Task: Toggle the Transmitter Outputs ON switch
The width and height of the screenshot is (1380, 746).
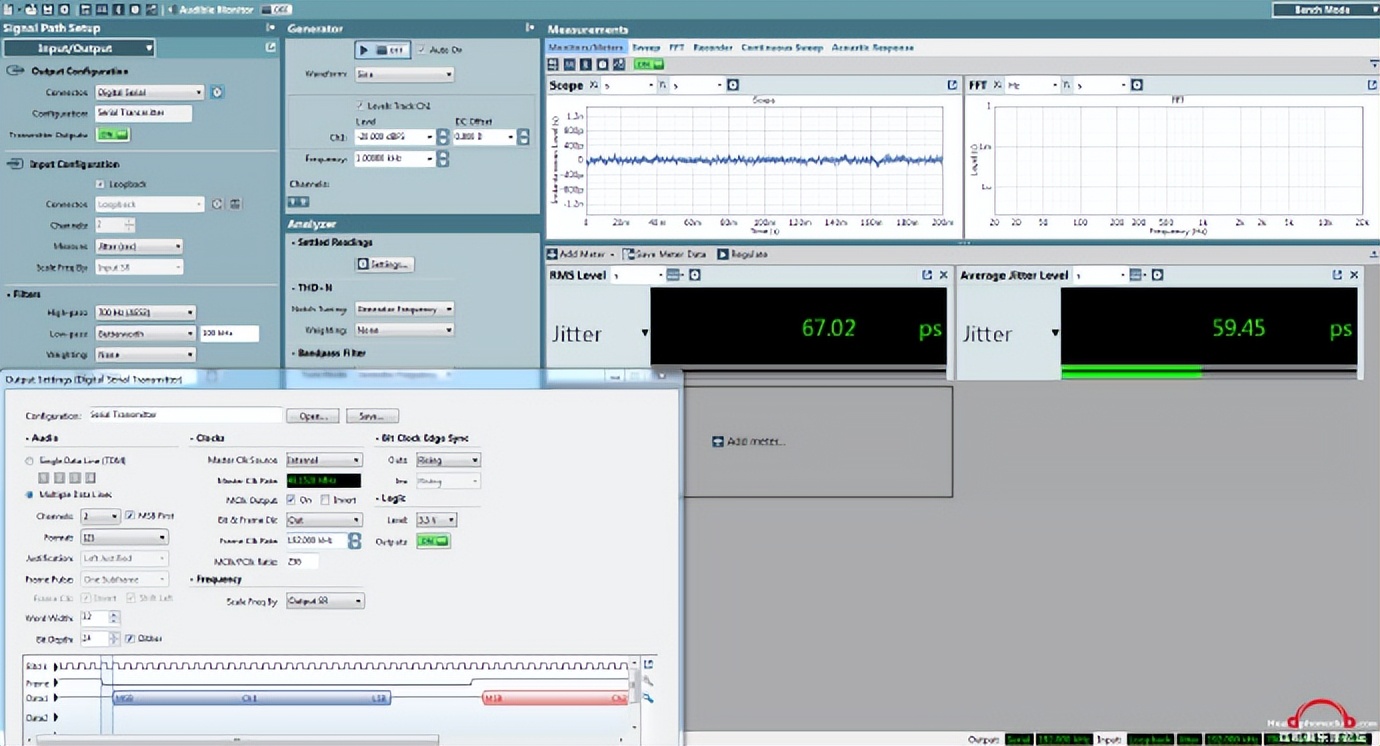Action: pyautogui.click(x=113, y=135)
